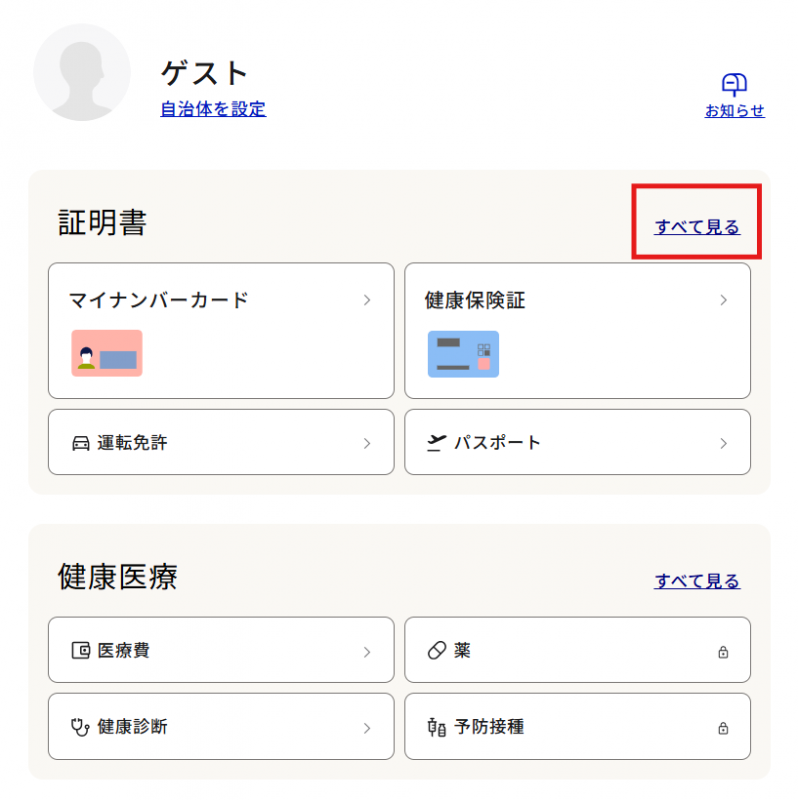Open すべて見る link in 証明書 section
Image resolution: width=798 pixels, height=800 pixels.
696,227
